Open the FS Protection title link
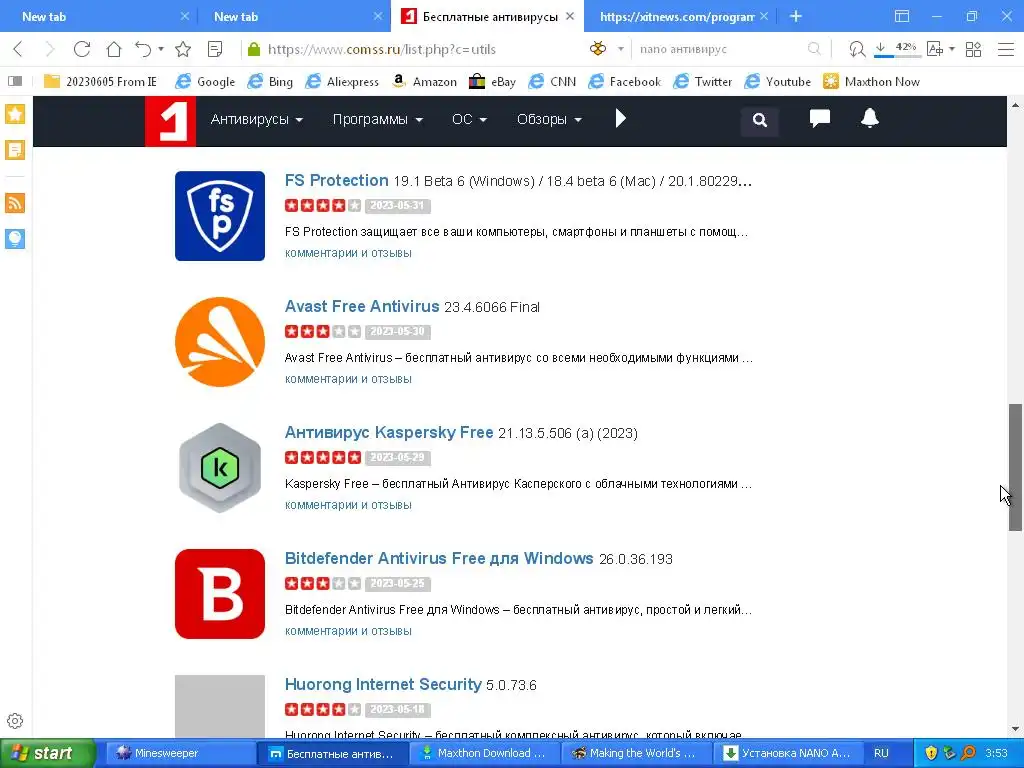The width and height of the screenshot is (1024, 768). pos(336,180)
